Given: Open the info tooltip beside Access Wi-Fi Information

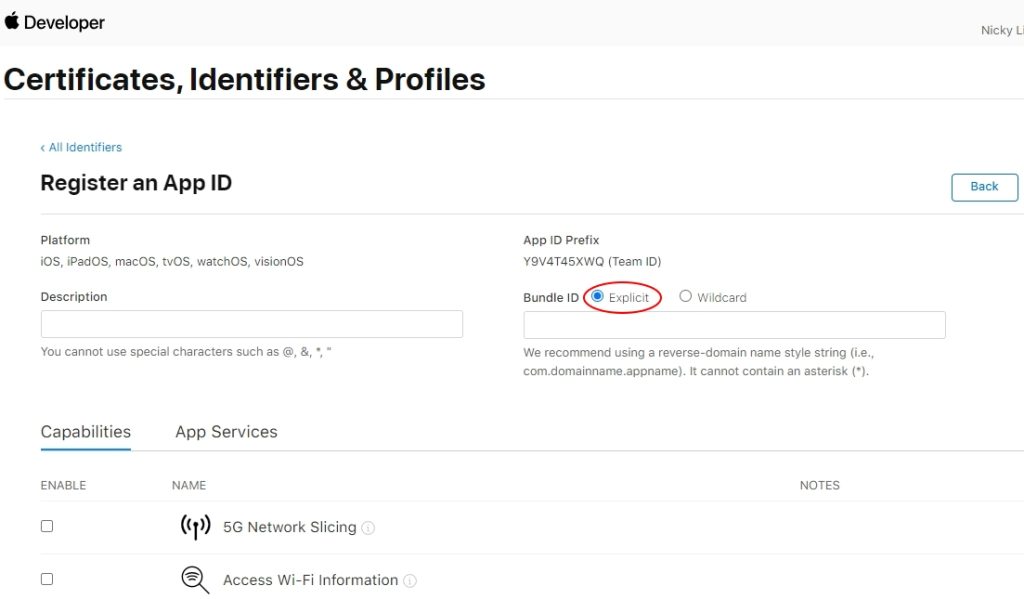Looking at the screenshot, I should click(x=410, y=580).
